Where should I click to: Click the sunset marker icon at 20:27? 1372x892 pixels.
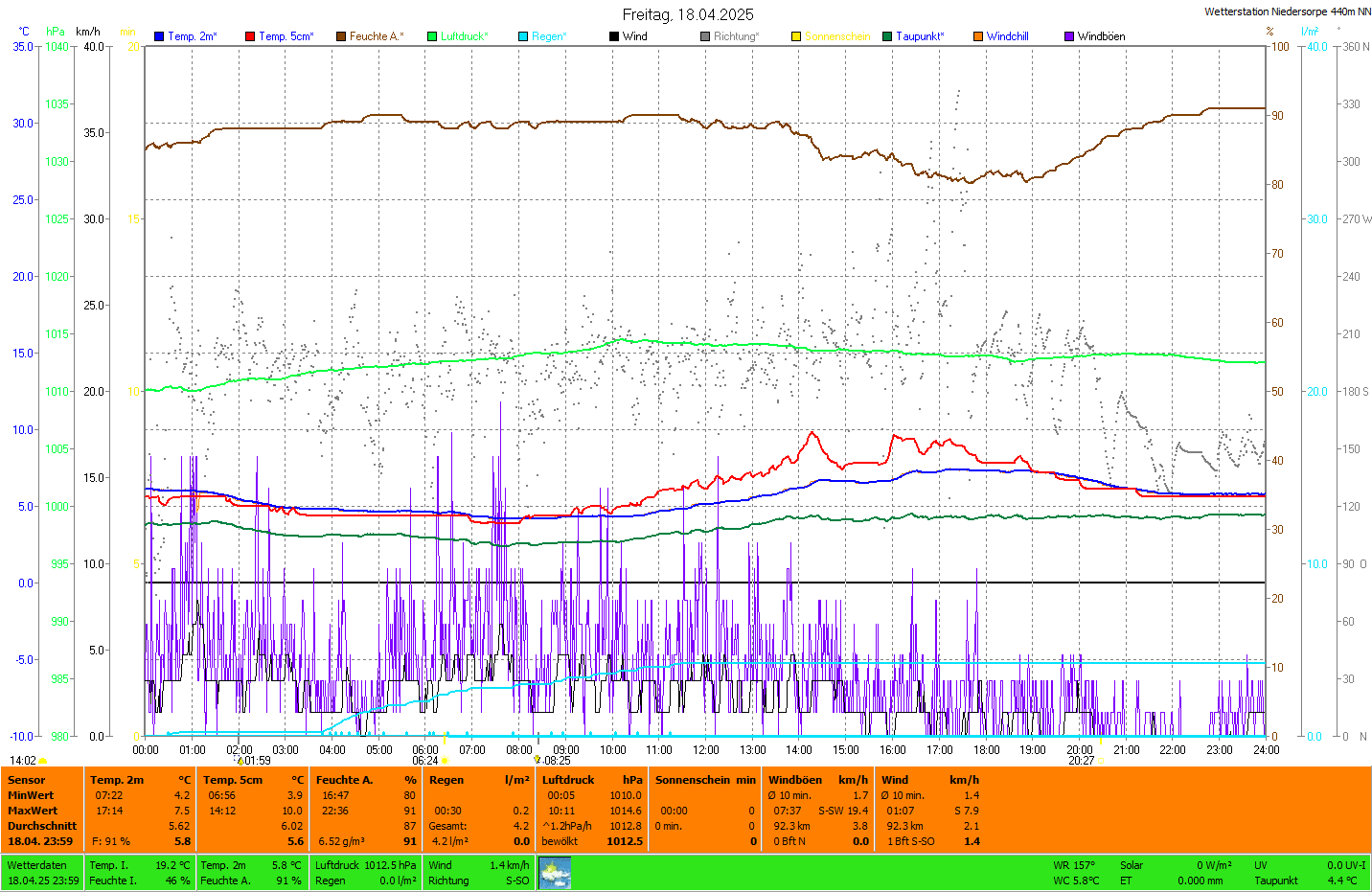tap(1100, 761)
